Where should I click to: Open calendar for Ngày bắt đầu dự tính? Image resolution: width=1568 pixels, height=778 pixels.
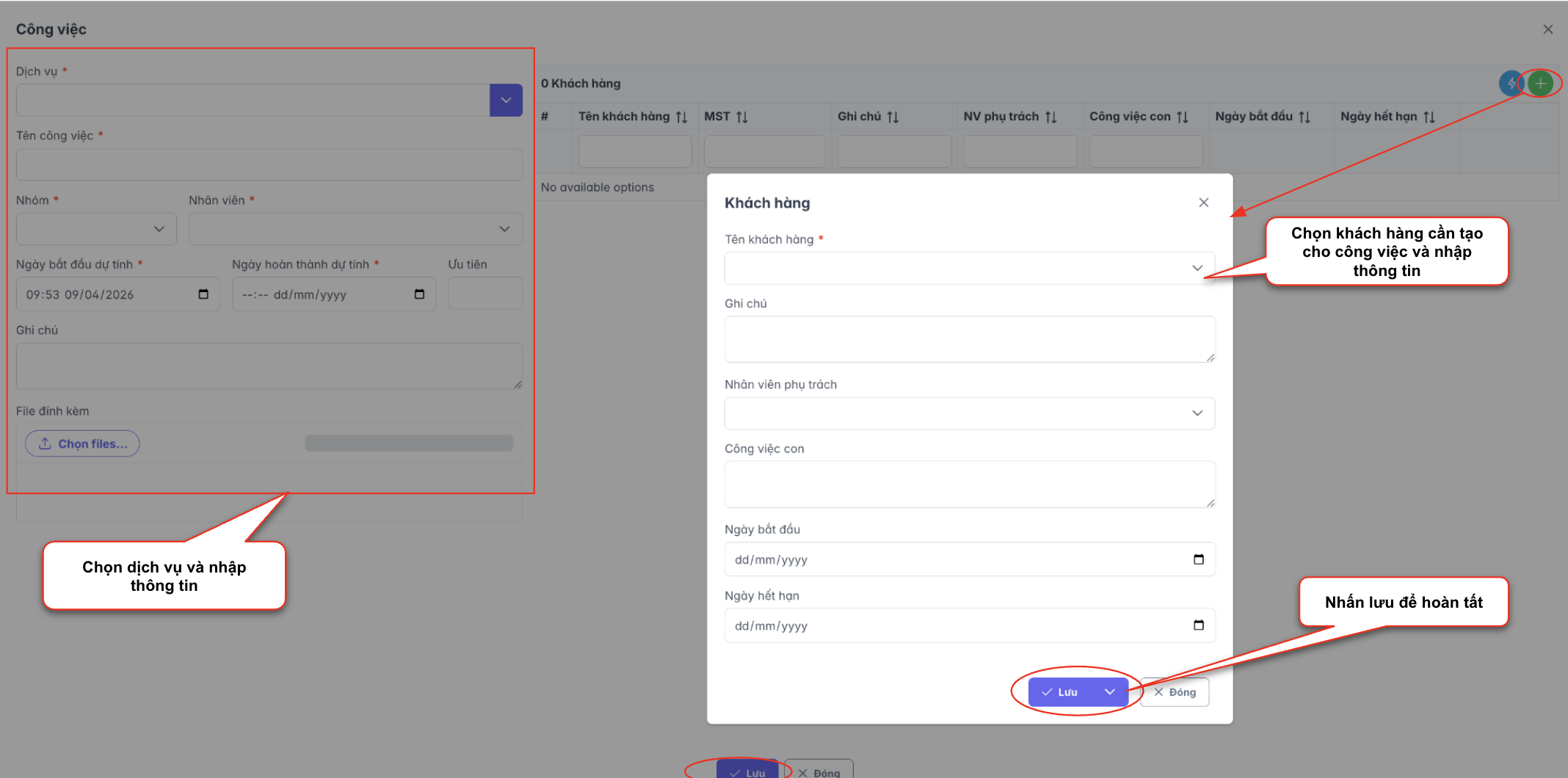[x=203, y=294]
